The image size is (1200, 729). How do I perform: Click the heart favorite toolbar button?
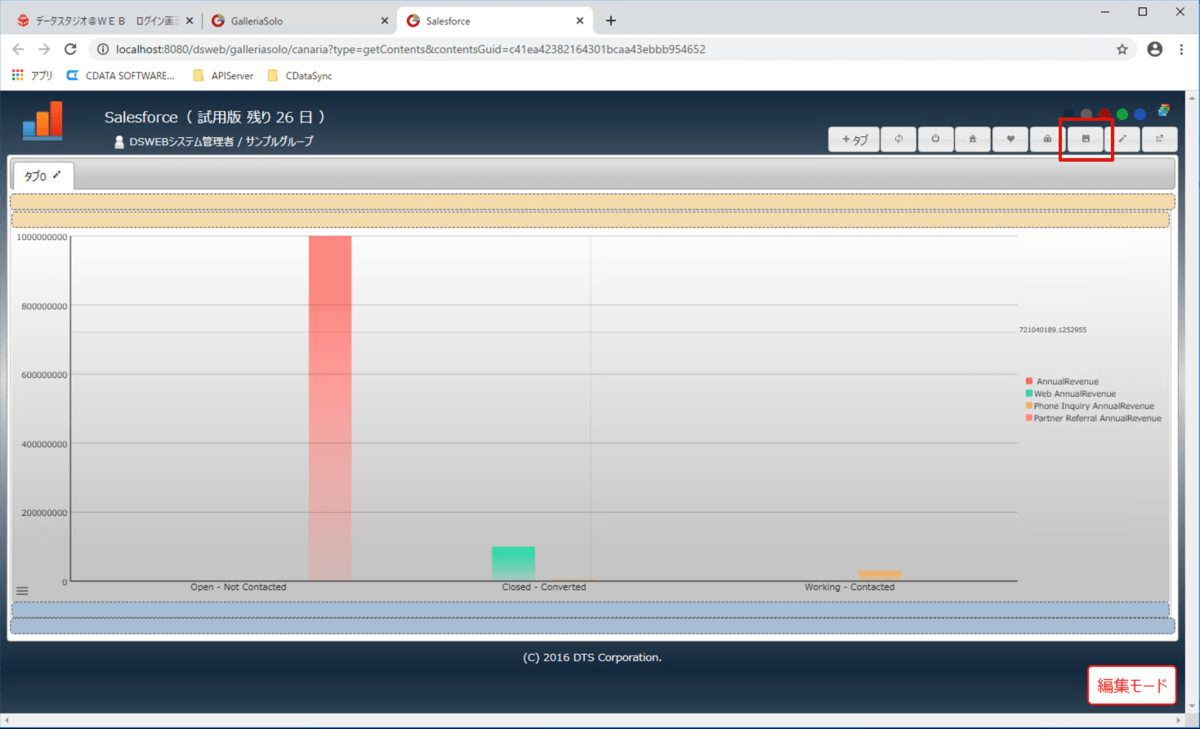(1010, 140)
